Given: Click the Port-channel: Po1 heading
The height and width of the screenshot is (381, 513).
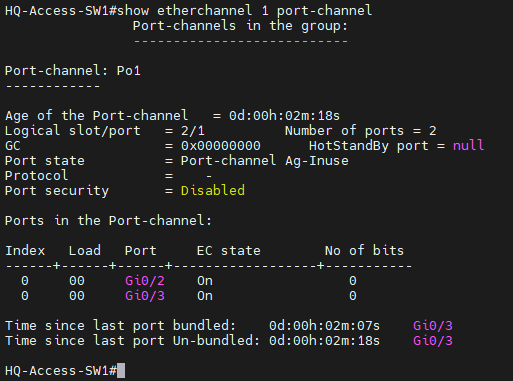Looking at the screenshot, I should click(73, 71).
